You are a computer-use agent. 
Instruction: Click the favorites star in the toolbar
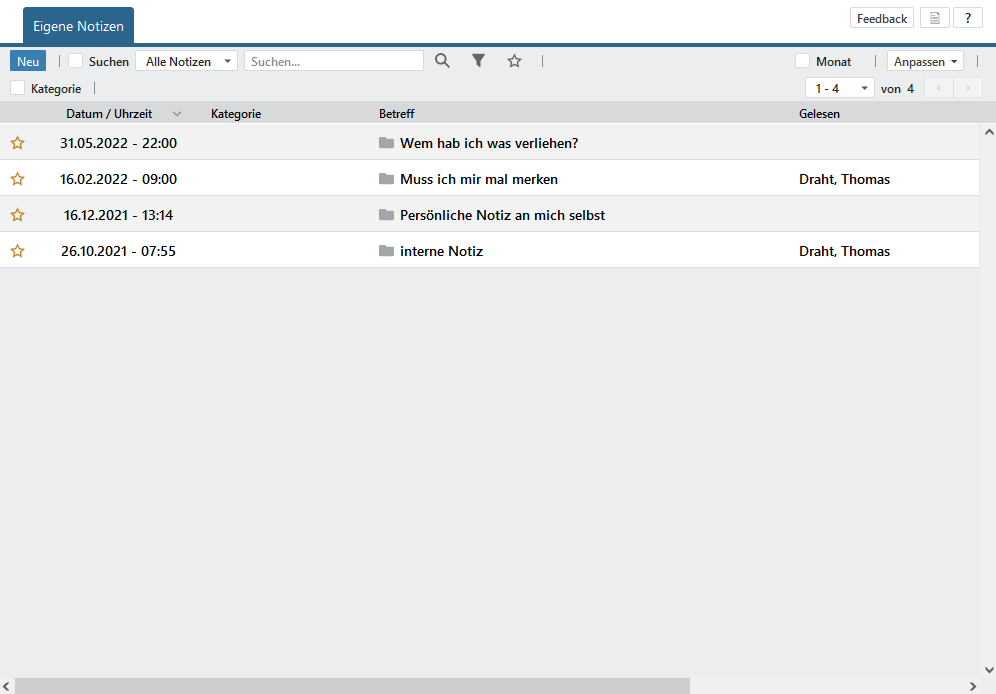tap(514, 61)
